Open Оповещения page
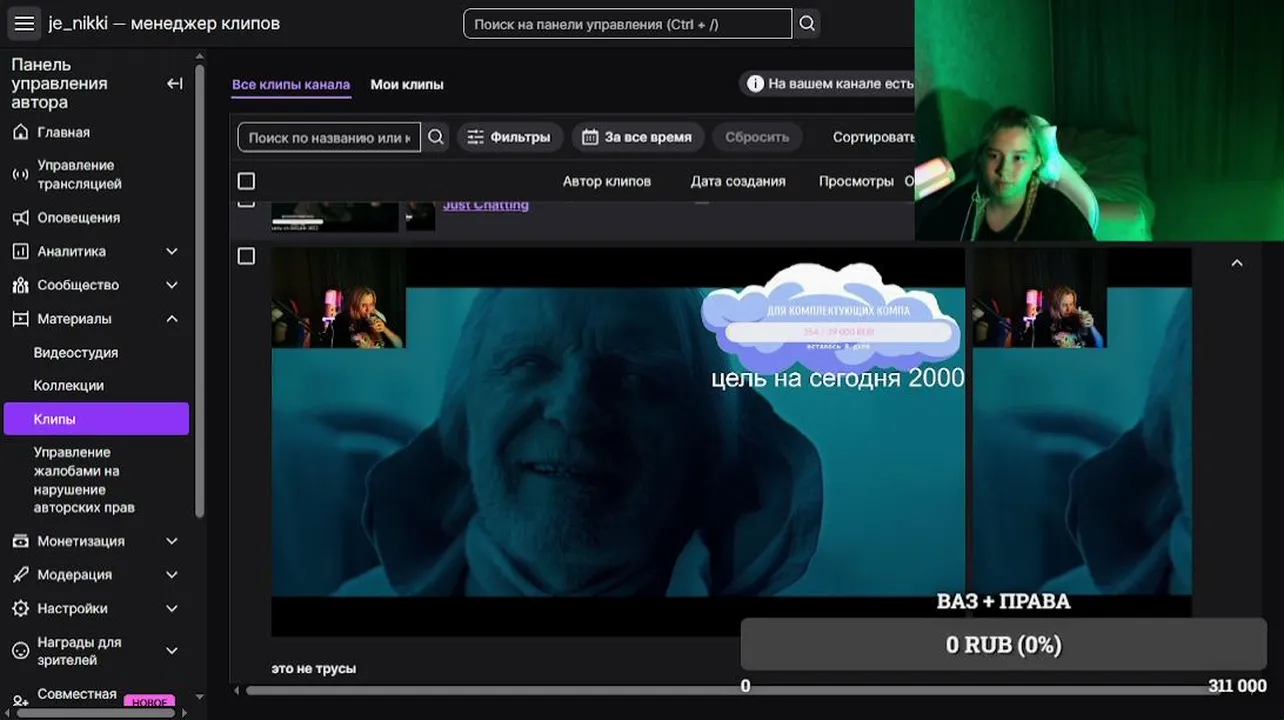 [79, 218]
